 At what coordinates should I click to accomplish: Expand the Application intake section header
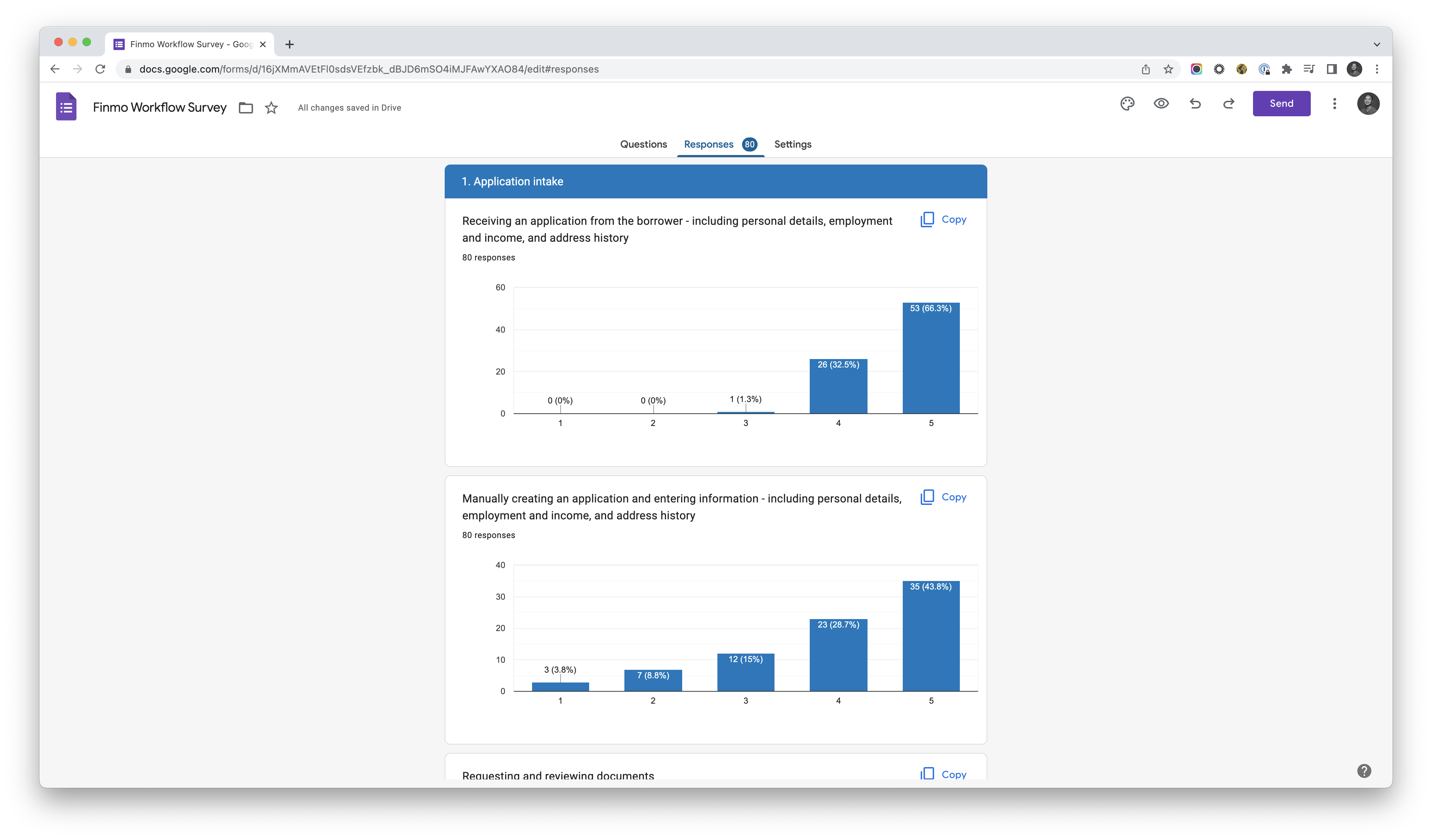click(x=716, y=181)
